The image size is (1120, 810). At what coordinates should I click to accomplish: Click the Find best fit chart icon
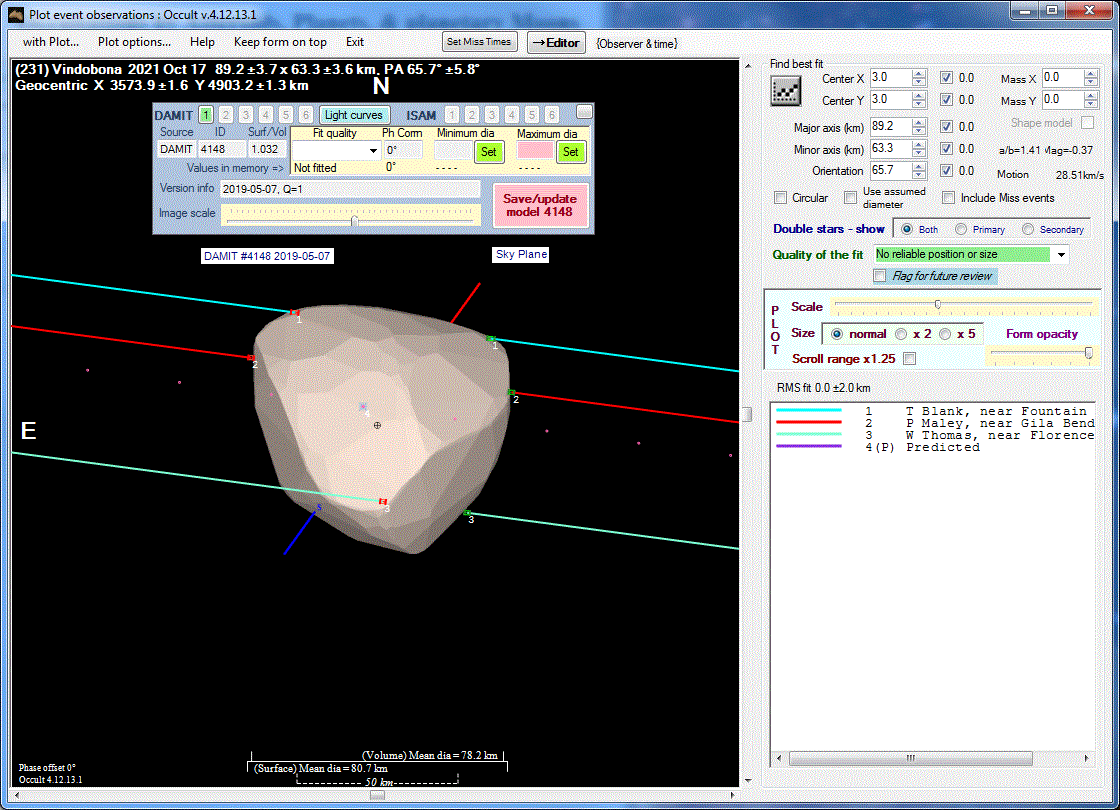tap(785, 90)
